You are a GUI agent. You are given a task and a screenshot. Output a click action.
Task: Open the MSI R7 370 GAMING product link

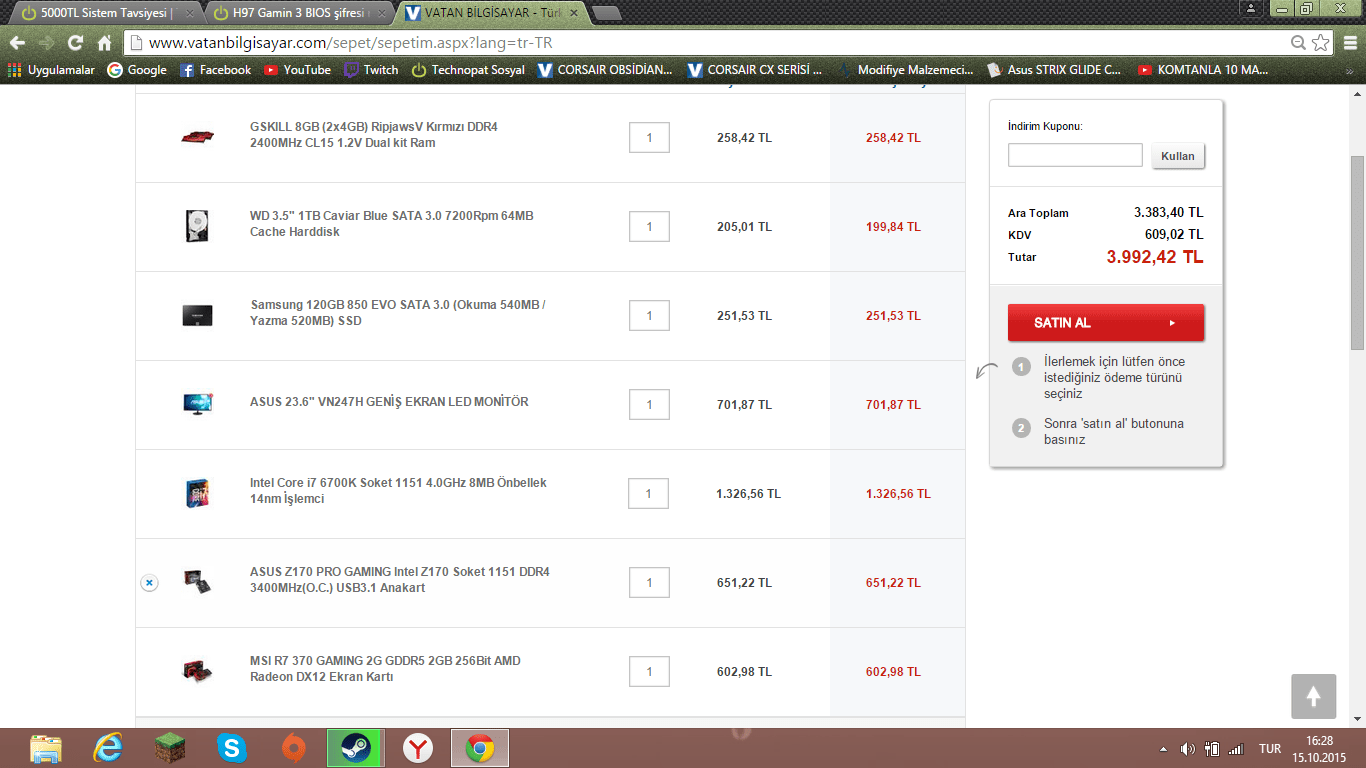385,669
